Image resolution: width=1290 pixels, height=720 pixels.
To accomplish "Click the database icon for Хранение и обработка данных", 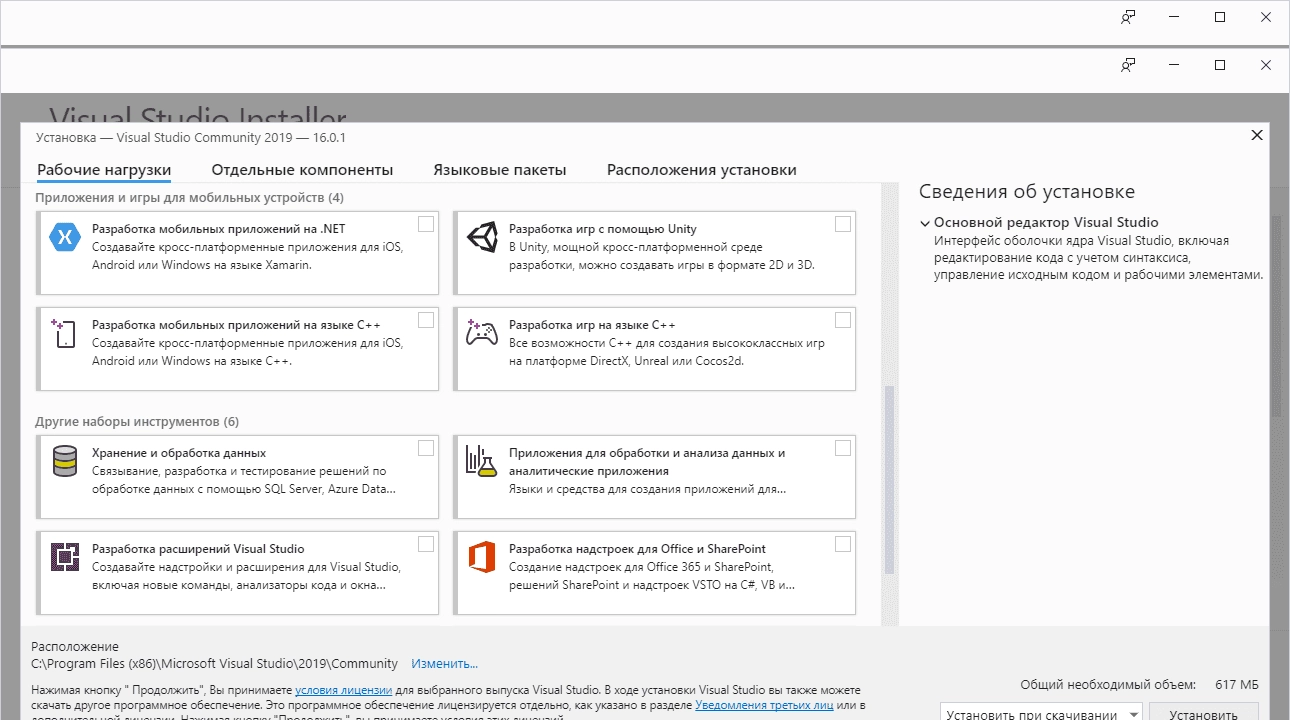I will tap(64, 461).
